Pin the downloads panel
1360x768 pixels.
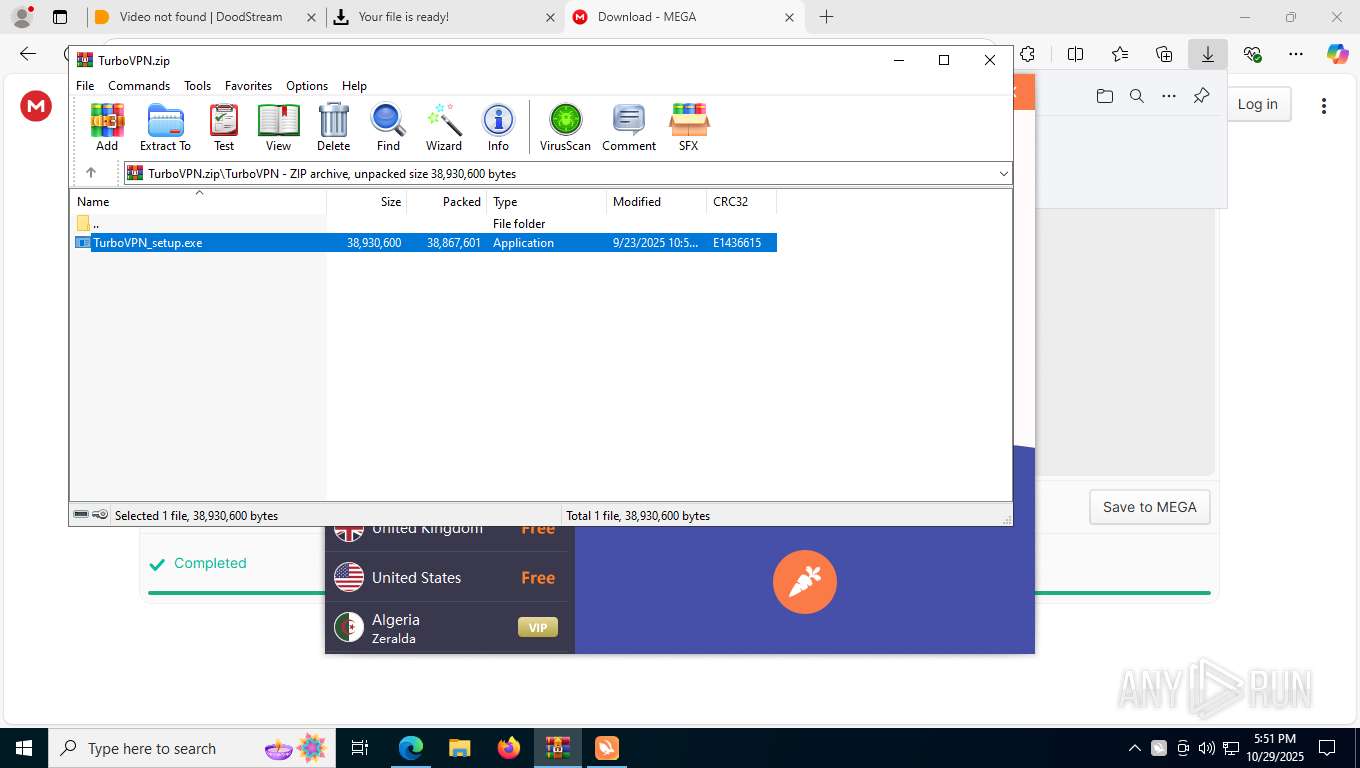pos(1201,96)
